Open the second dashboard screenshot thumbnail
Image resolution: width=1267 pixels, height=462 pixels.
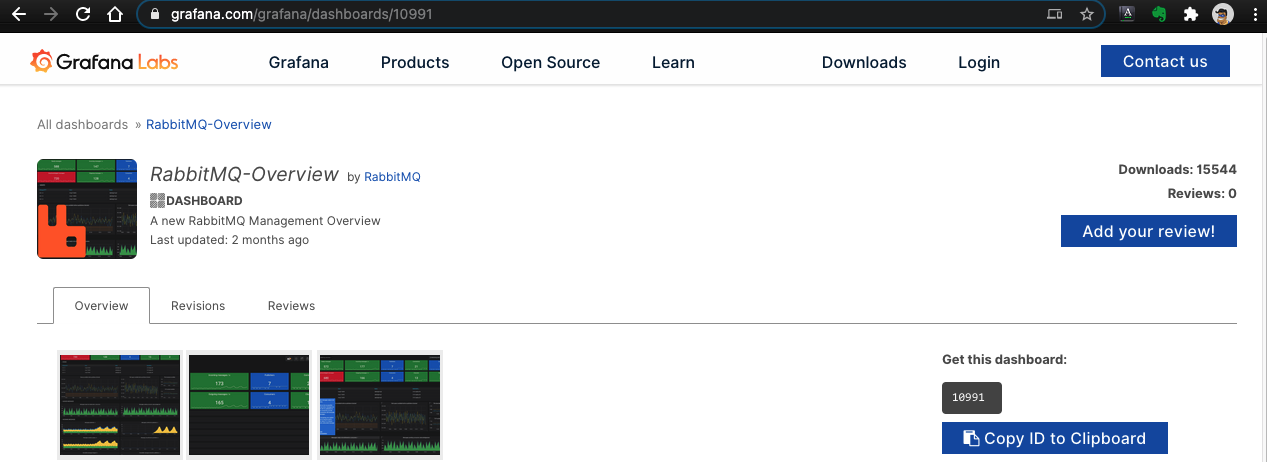click(x=250, y=404)
